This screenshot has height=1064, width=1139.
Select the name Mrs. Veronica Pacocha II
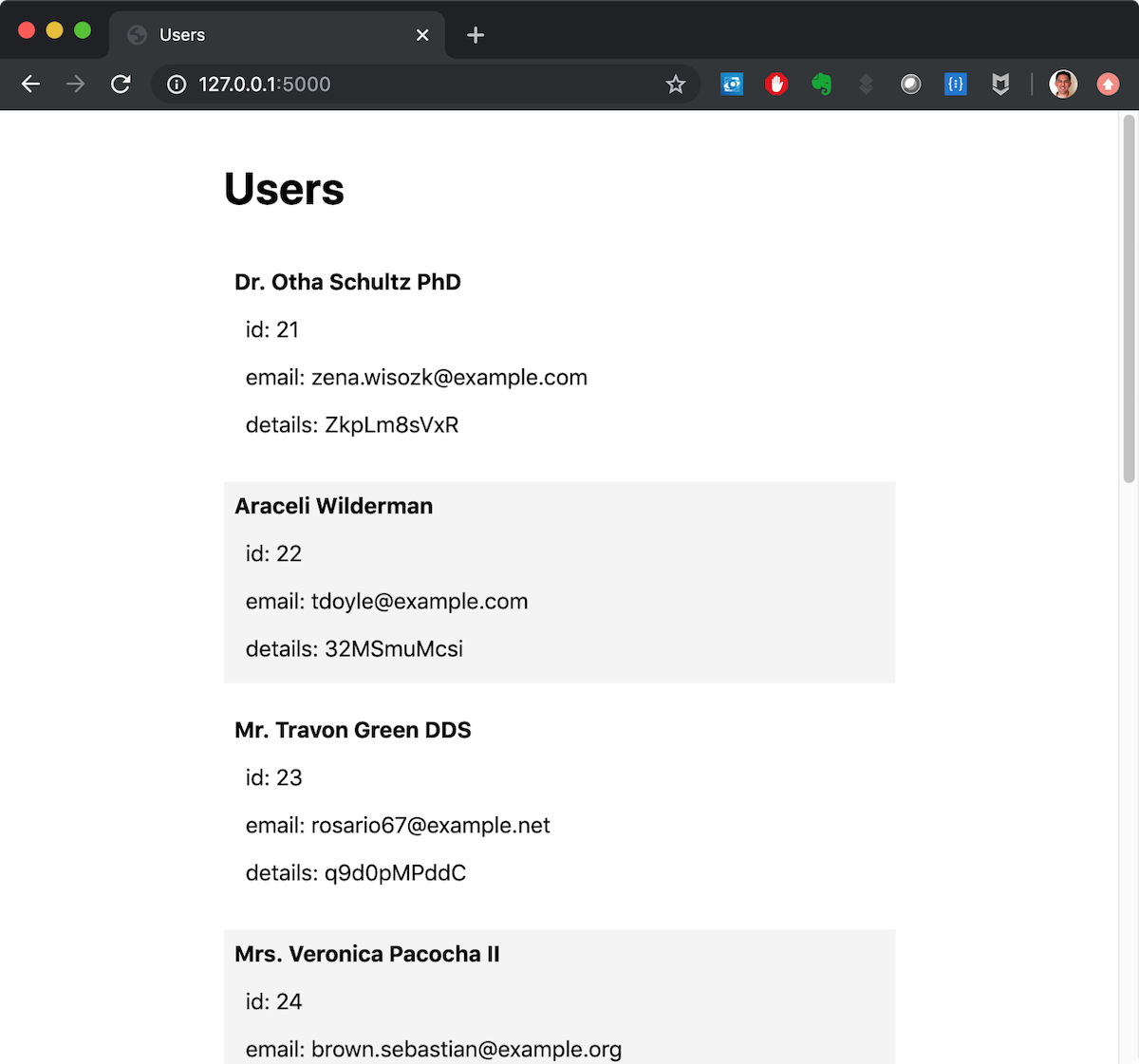(367, 954)
